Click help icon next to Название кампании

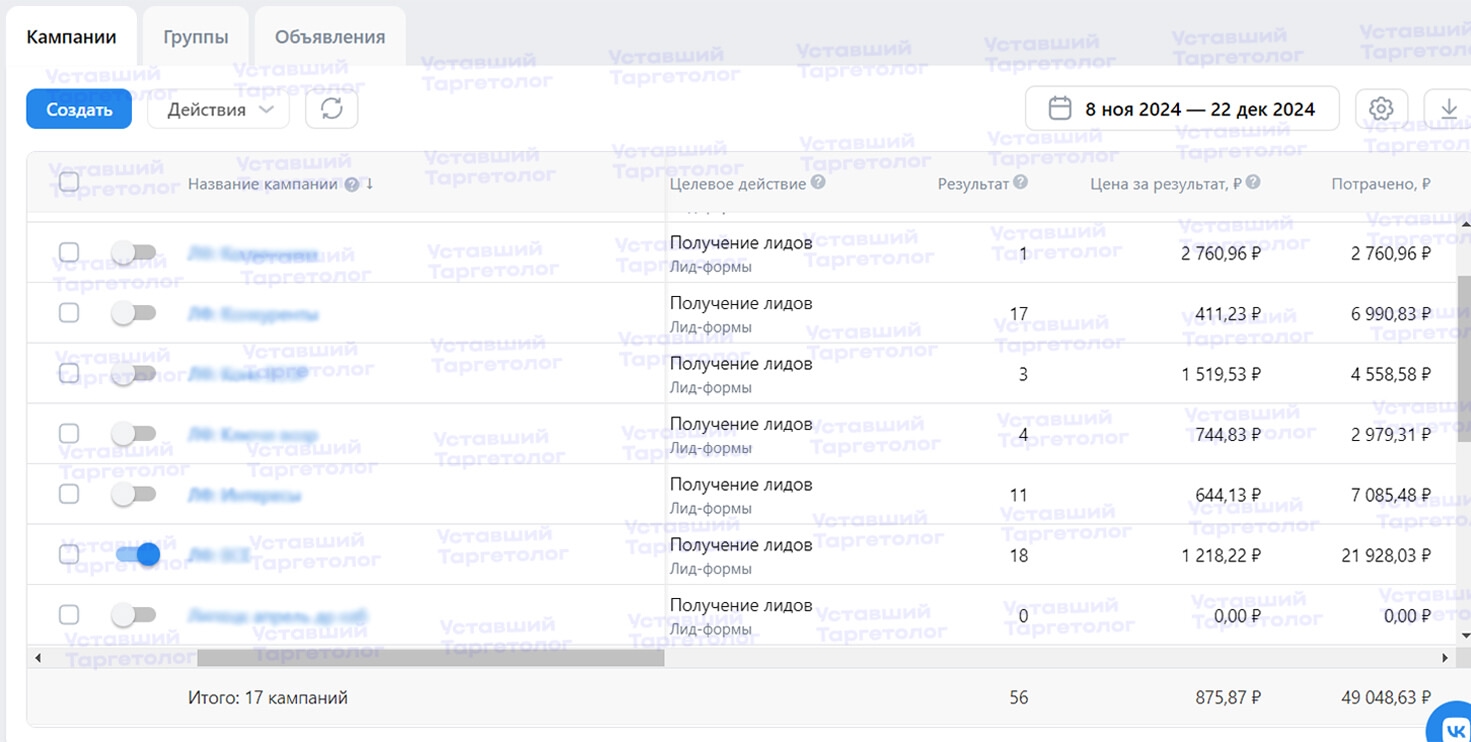(351, 184)
